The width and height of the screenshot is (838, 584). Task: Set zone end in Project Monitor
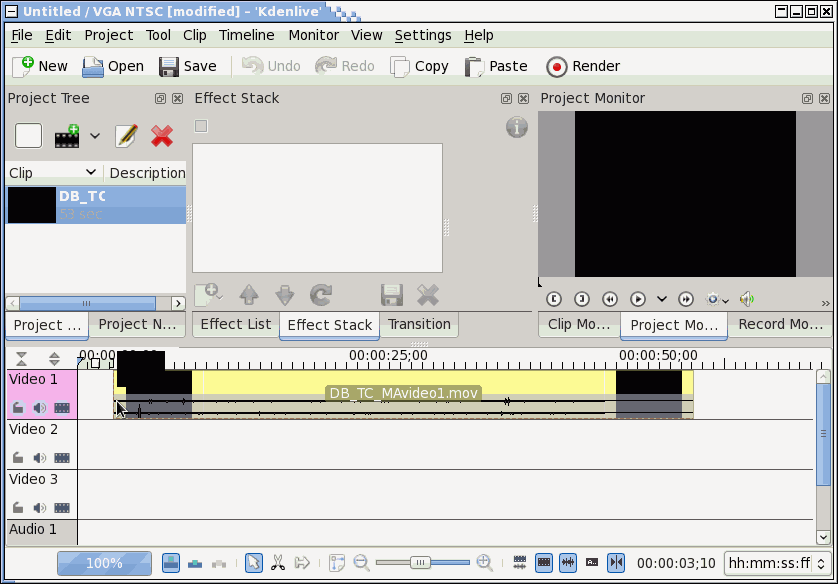[581, 299]
